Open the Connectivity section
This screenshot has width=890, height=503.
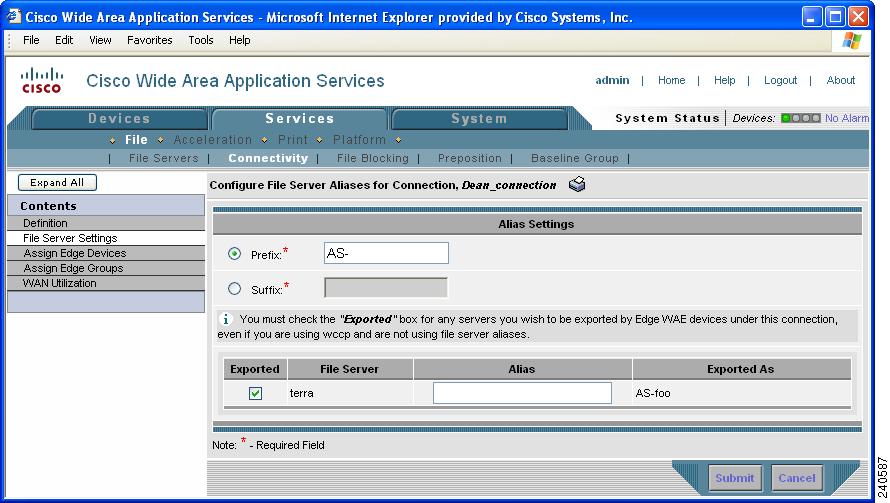tap(268, 158)
